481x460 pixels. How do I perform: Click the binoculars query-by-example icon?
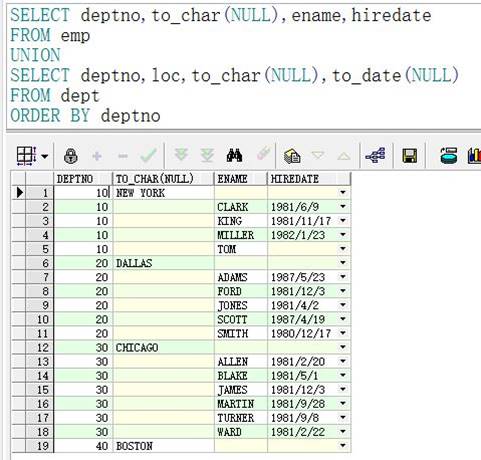tap(234, 156)
